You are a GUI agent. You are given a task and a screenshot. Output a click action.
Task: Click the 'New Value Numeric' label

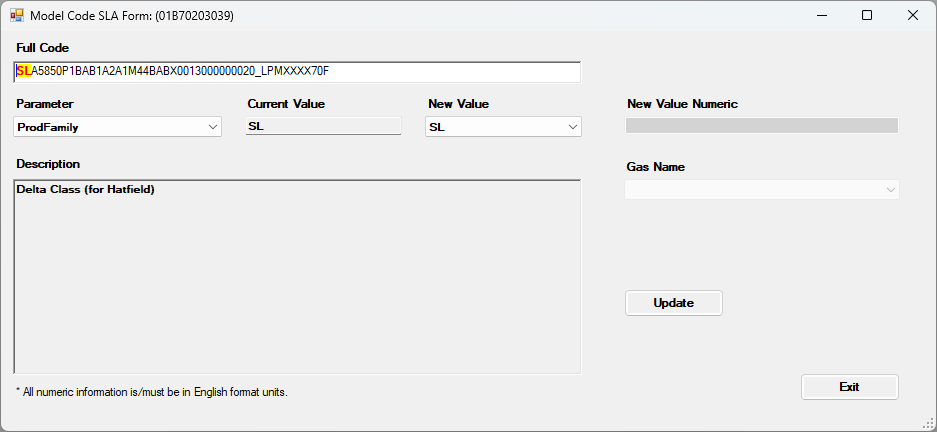coord(682,104)
